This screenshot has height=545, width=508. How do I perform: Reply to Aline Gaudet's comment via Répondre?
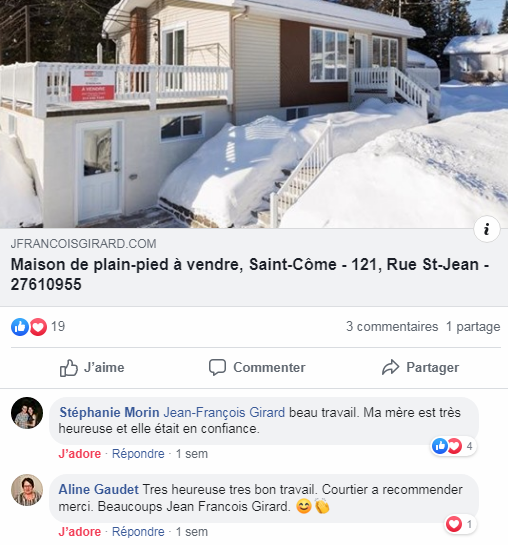point(138,532)
